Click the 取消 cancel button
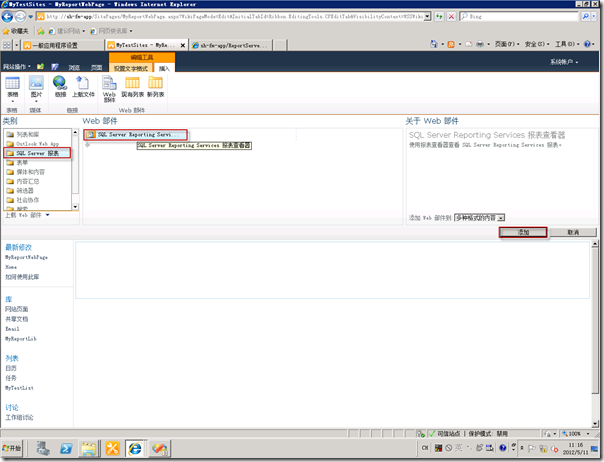Image resolution: width=604 pixels, height=462 pixels. pos(573,232)
